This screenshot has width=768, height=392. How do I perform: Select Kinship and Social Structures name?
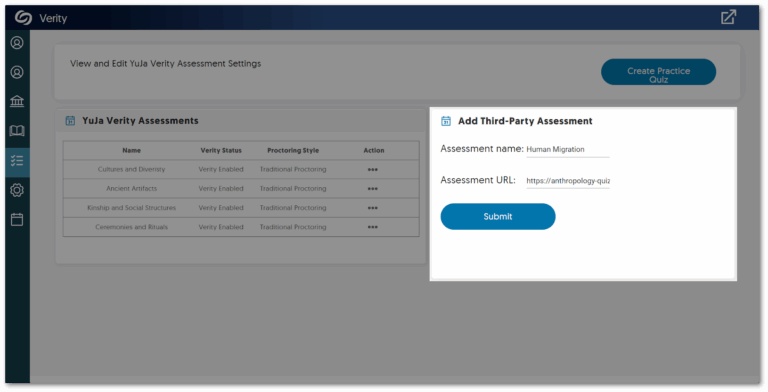[x=131, y=208]
